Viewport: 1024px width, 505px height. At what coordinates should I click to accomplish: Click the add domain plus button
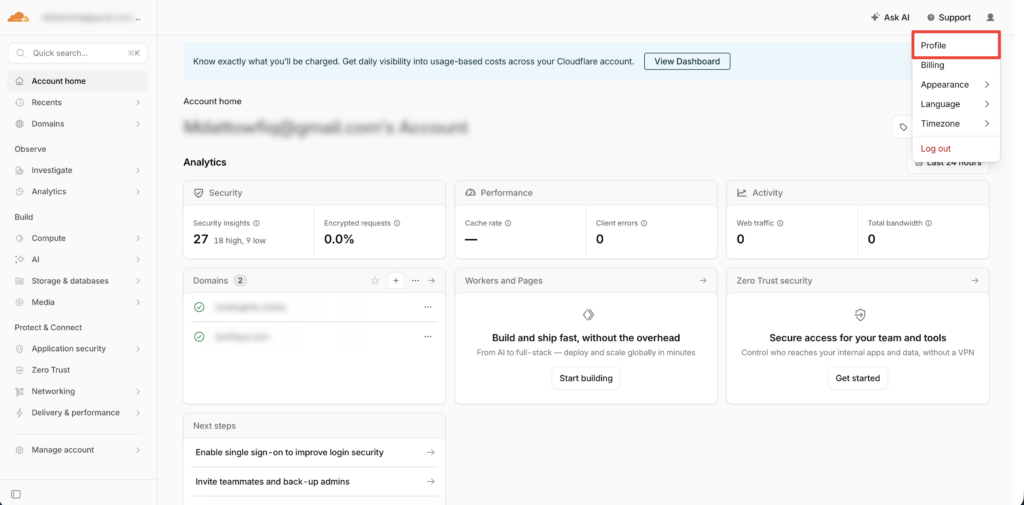tap(396, 281)
